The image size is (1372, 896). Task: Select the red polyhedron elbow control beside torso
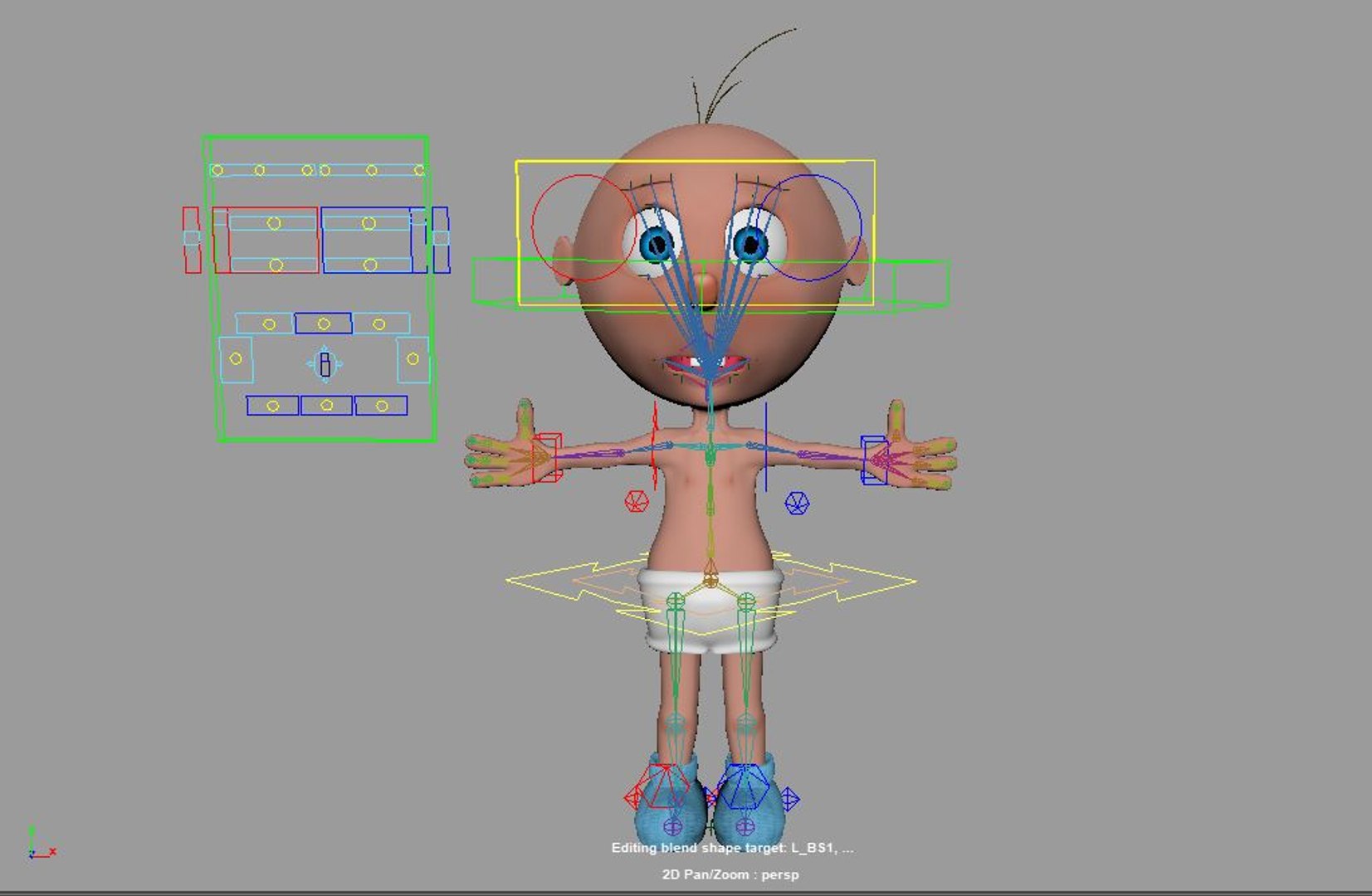(x=636, y=501)
